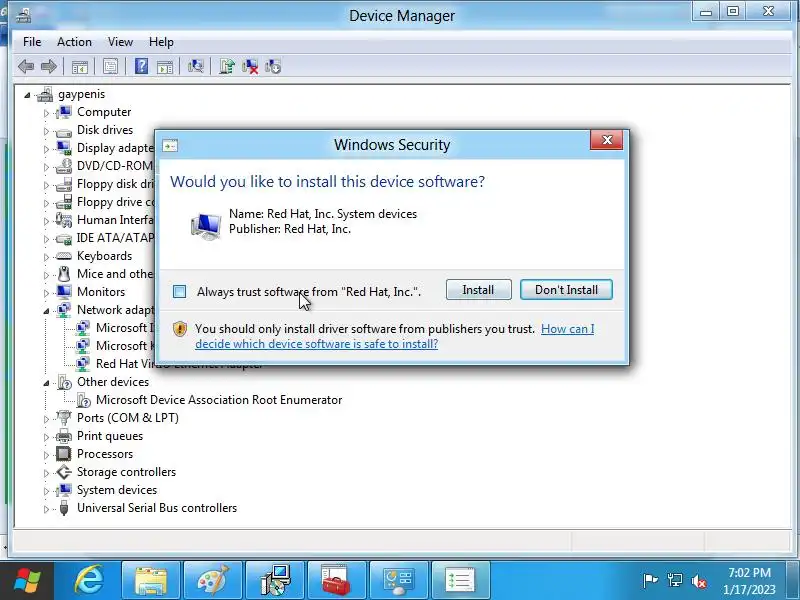Open the Start button on the taskbar
800x600 pixels.
tap(27, 580)
